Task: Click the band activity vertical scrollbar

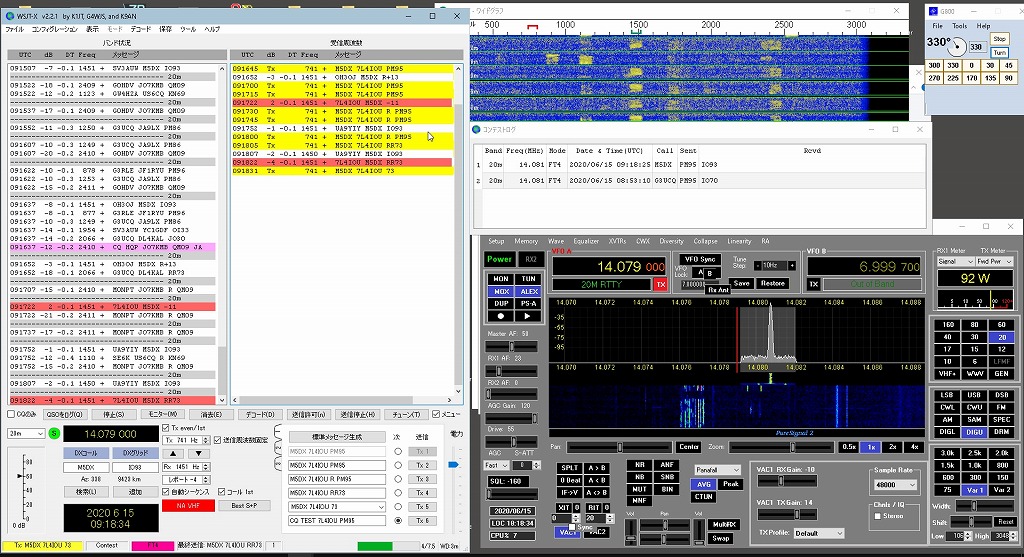Action: [221, 234]
